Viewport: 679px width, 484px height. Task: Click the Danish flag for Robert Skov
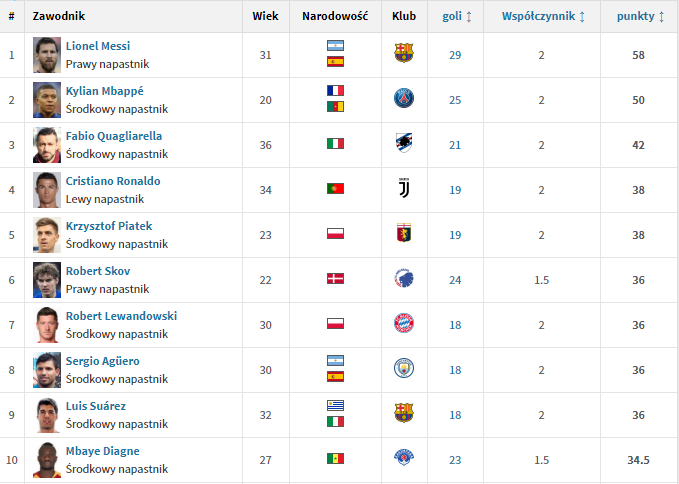(x=335, y=278)
